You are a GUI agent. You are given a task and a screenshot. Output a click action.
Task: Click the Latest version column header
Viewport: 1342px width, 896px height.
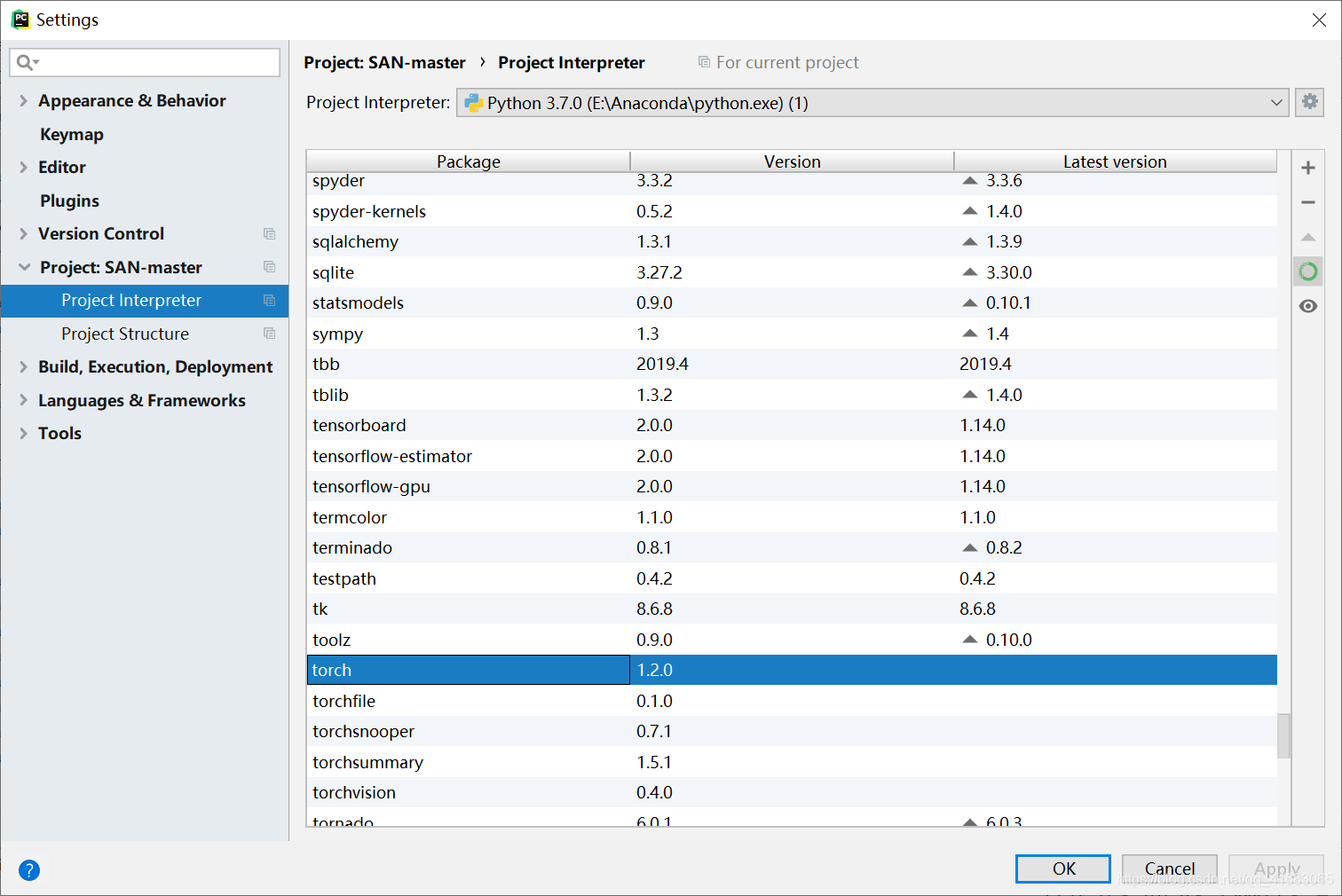[1116, 161]
